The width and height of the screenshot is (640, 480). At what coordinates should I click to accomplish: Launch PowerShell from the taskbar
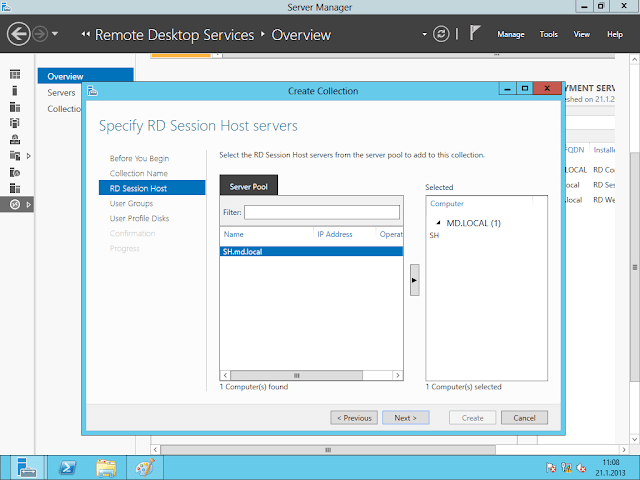click(x=66, y=466)
